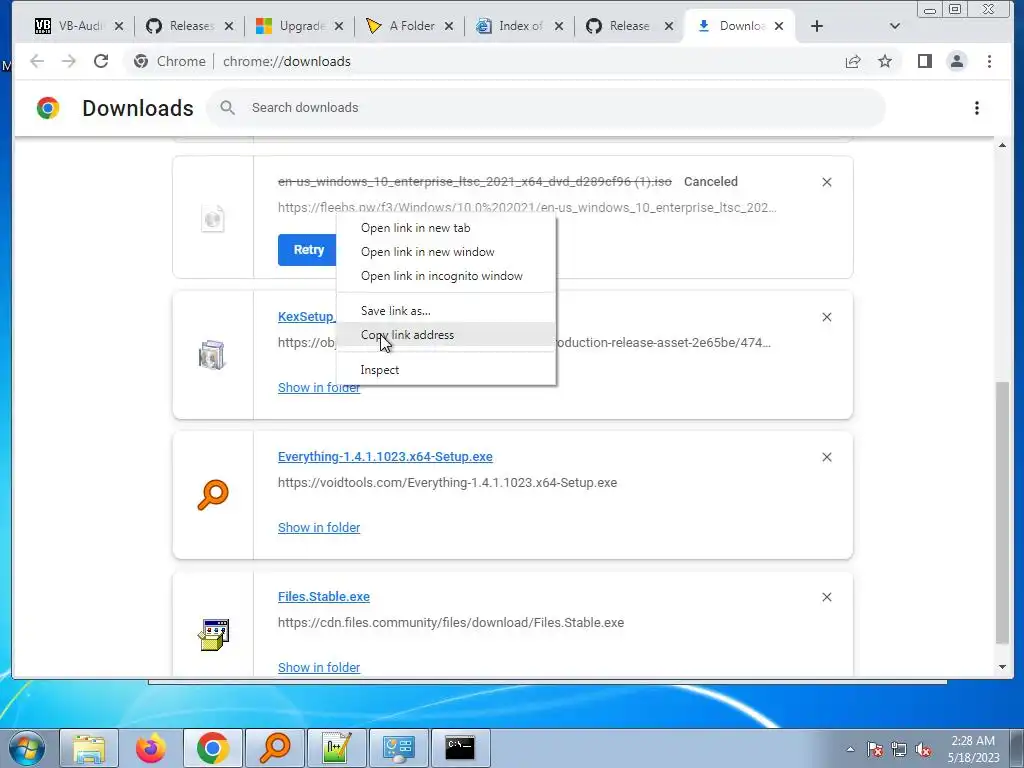Open Notepad++ from the taskbar
Image resolution: width=1024 pixels, height=768 pixels.
[x=337, y=748]
